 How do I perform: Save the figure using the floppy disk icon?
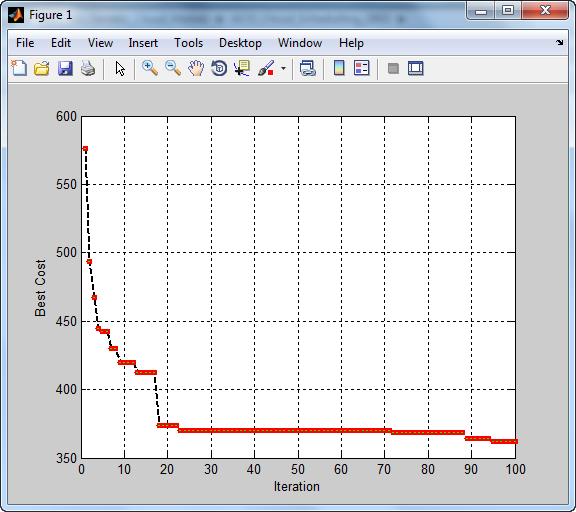65,68
